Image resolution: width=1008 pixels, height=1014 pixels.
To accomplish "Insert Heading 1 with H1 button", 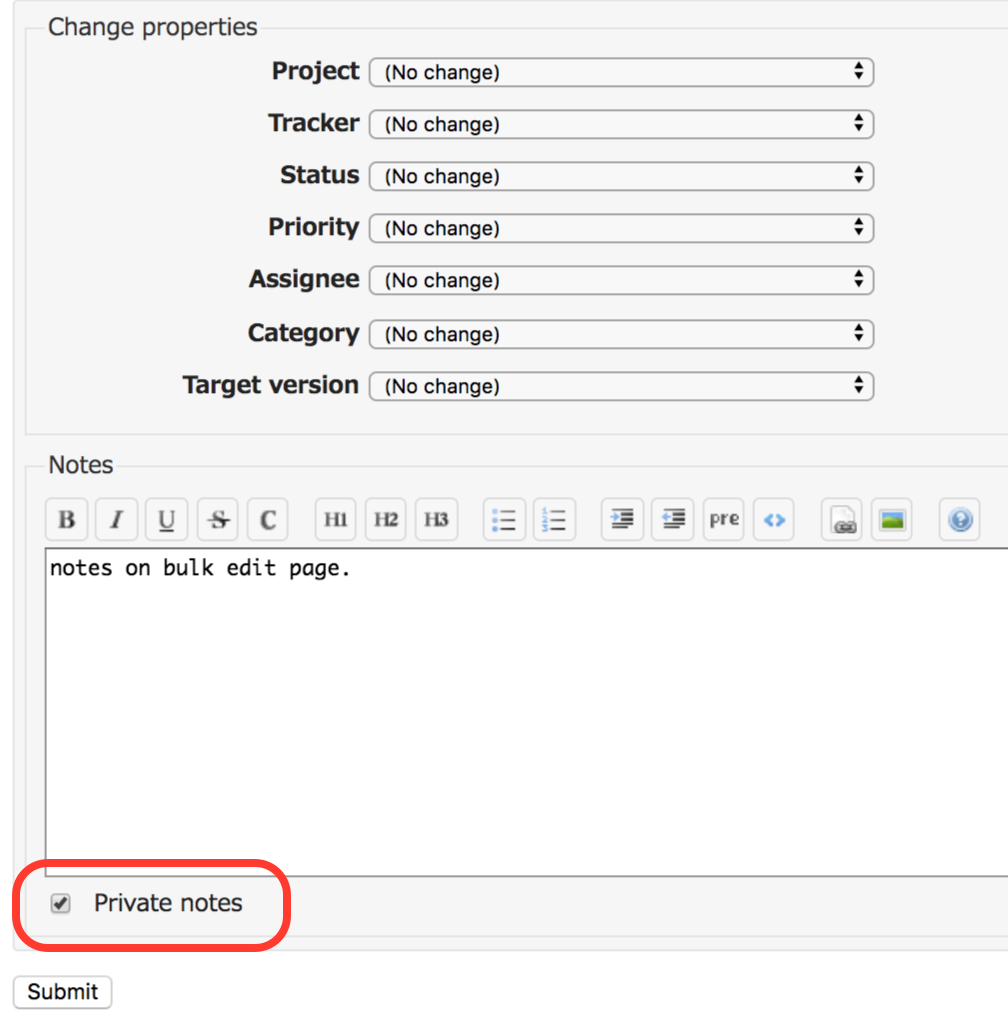I will tap(336, 519).
